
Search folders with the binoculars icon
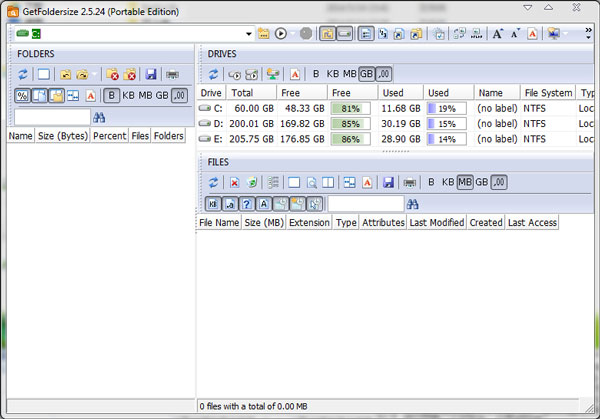pyautogui.click(x=99, y=117)
